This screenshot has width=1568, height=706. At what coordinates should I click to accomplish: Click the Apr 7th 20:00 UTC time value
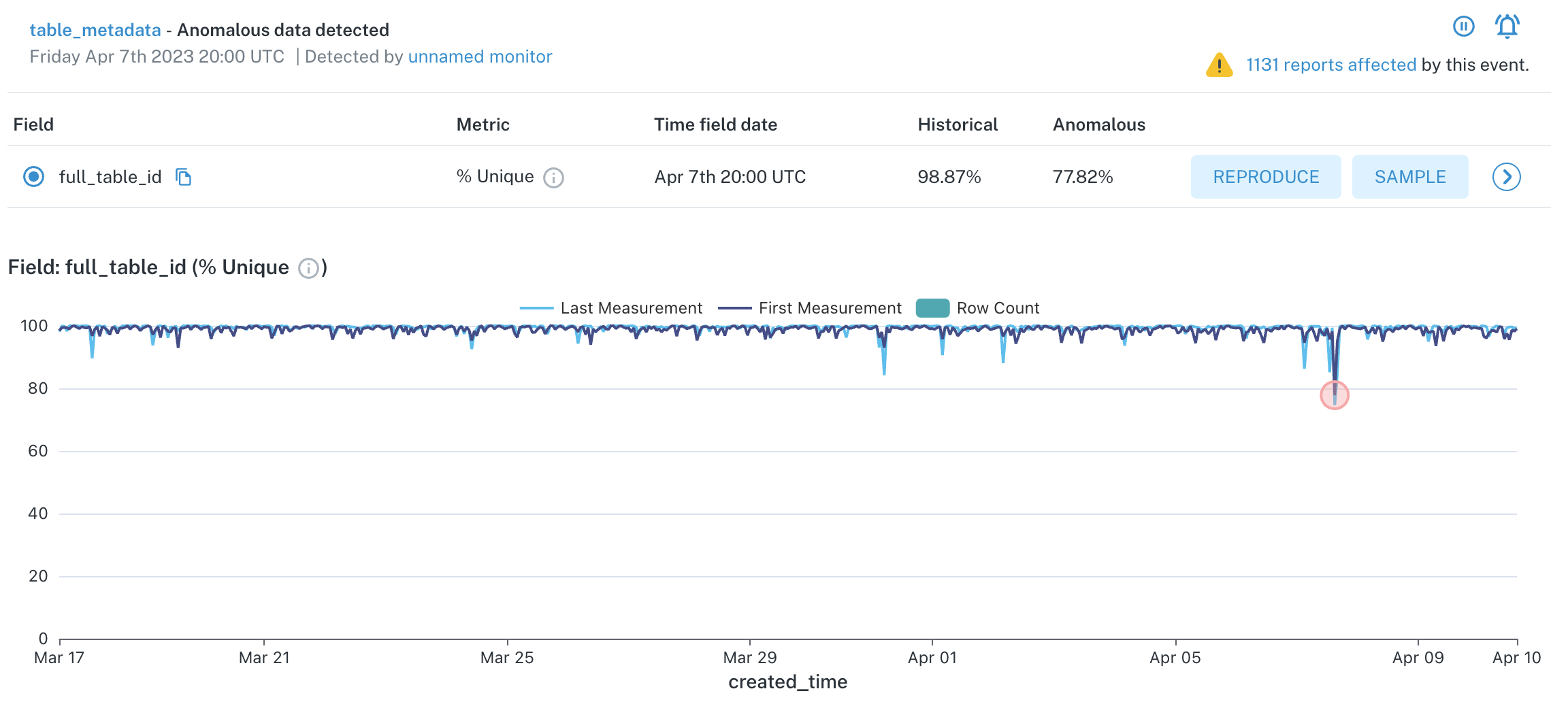730,177
